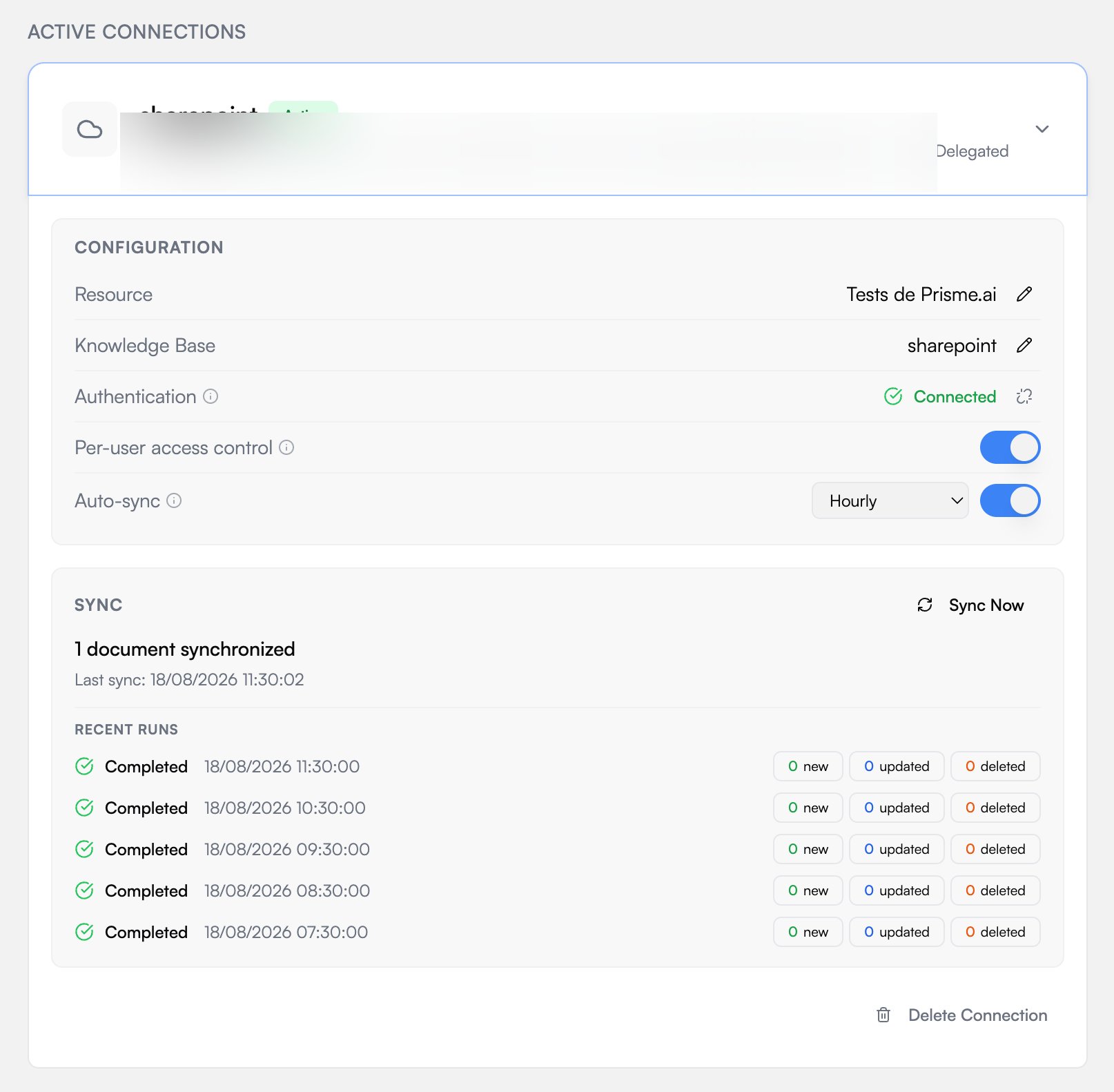The image size is (1114, 1092).
Task: Collapse the sharepoint connection card chevron
Action: point(1042,129)
